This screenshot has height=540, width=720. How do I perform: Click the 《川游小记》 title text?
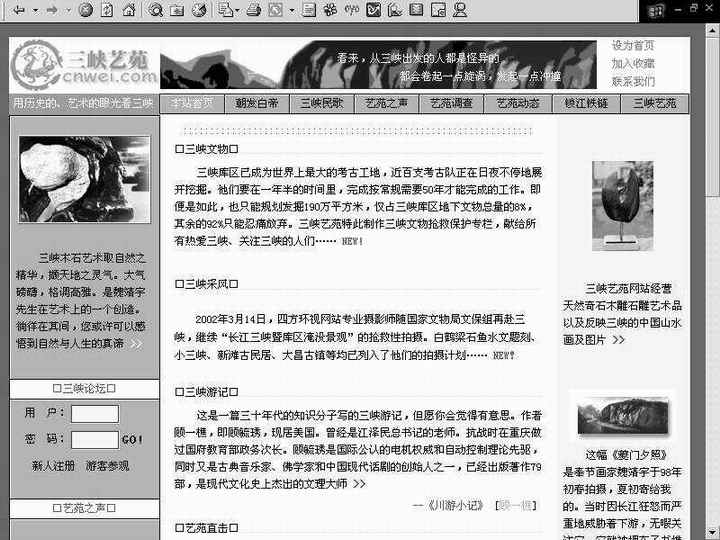pyautogui.click(x=455, y=506)
